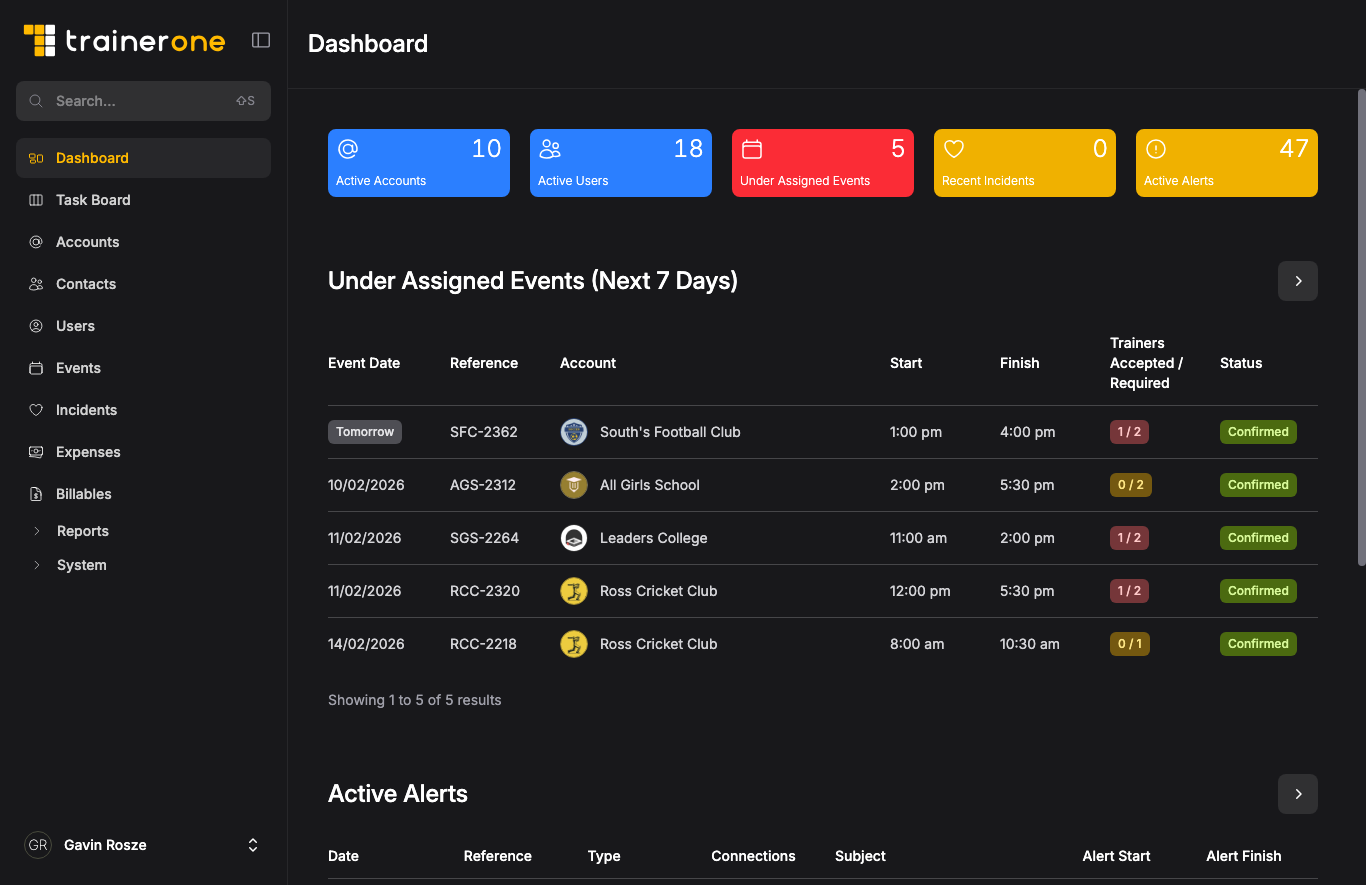Select the Expenses icon
Viewport: 1366px width, 885px height.
click(x=35, y=452)
